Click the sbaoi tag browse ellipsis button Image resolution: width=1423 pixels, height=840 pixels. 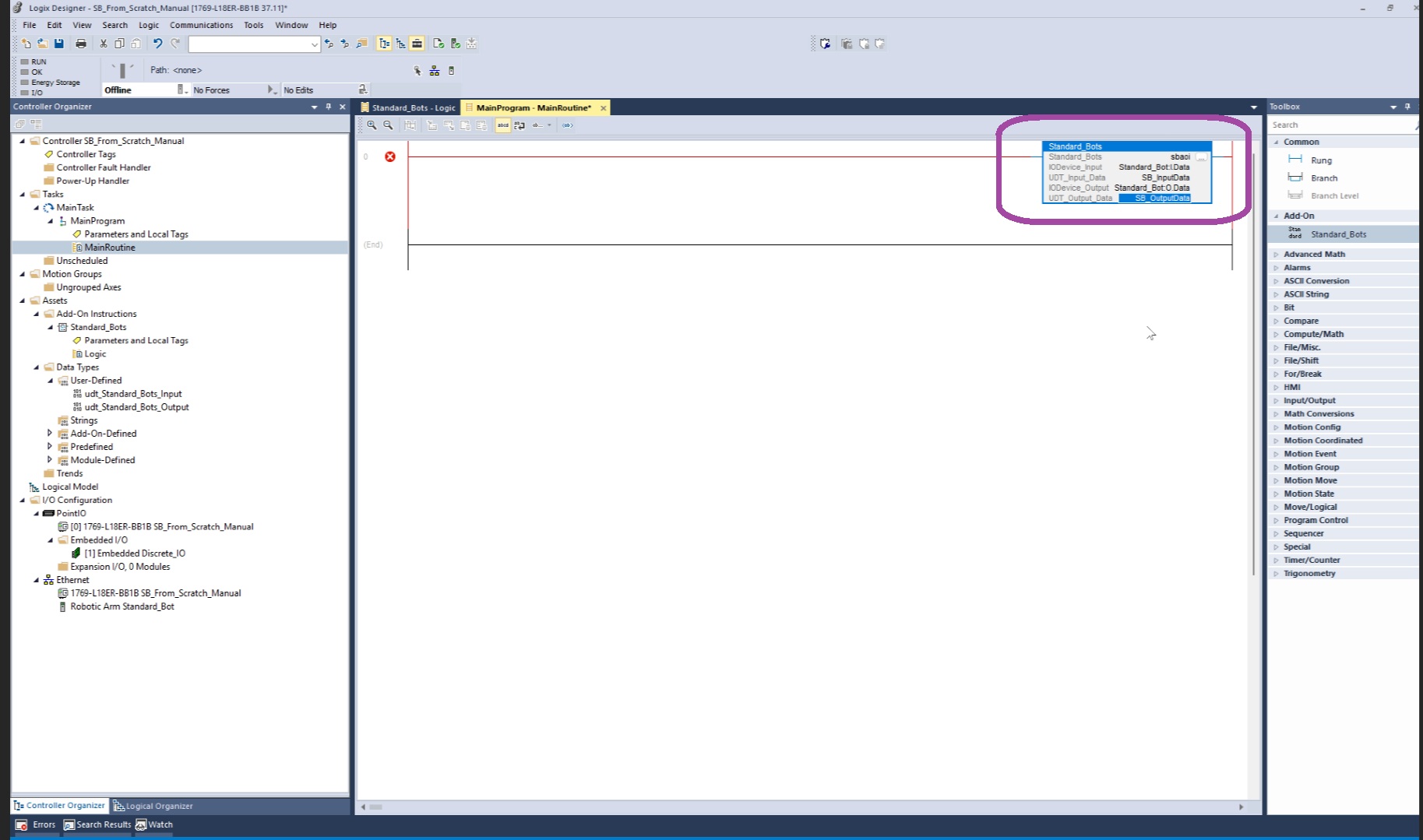click(1201, 156)
